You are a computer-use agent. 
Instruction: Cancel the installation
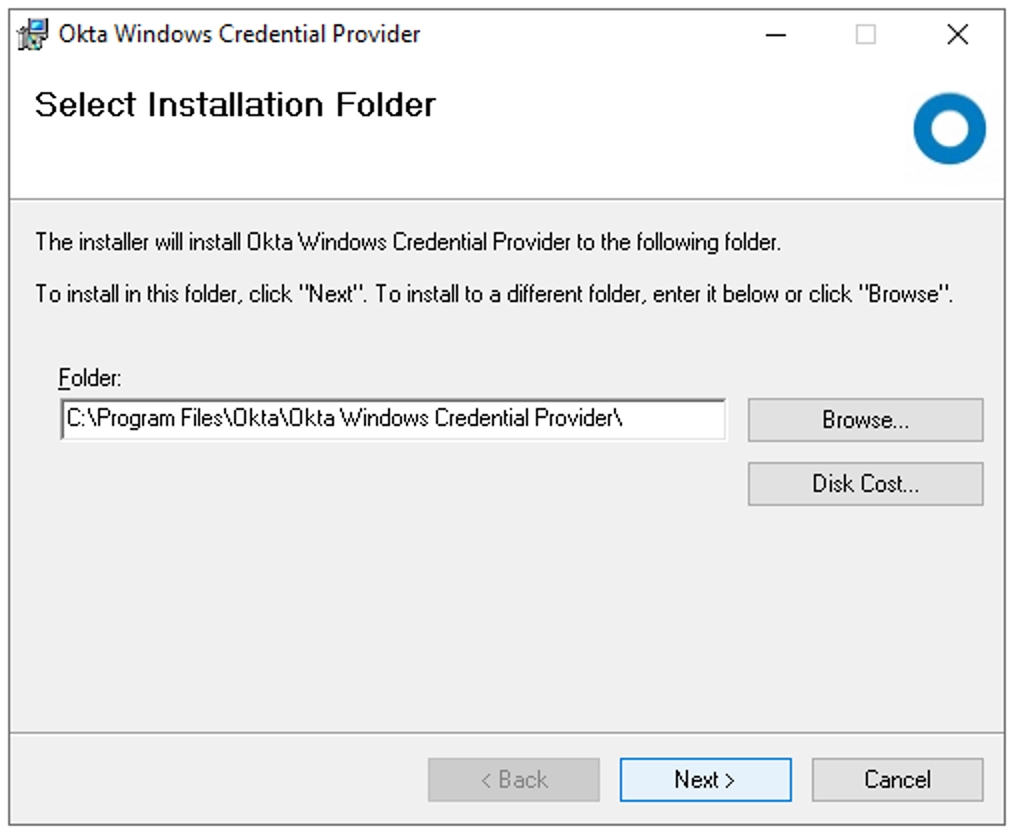897,779
